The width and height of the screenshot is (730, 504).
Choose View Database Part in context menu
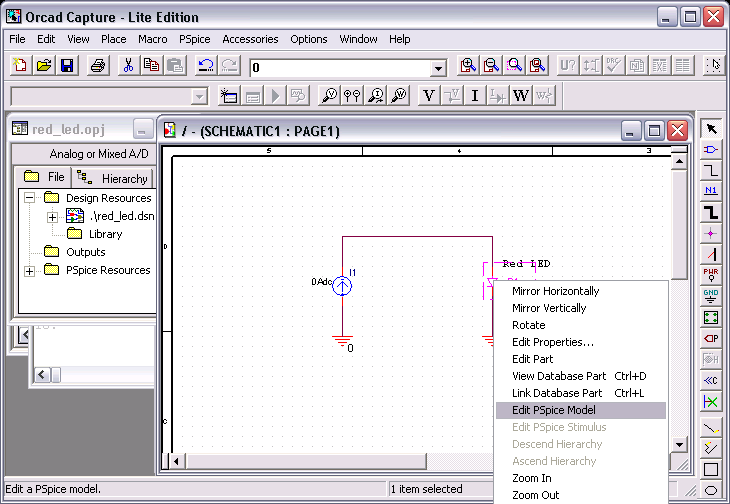581,376
